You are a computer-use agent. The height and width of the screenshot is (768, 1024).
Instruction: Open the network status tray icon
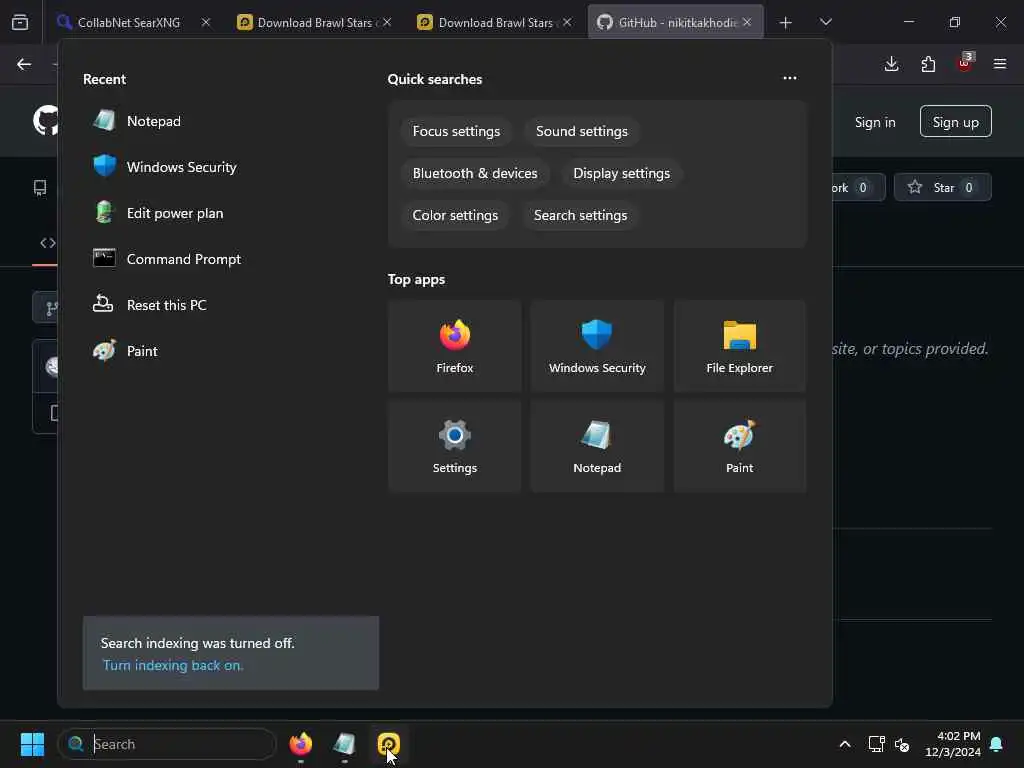[x=876, y=744]
